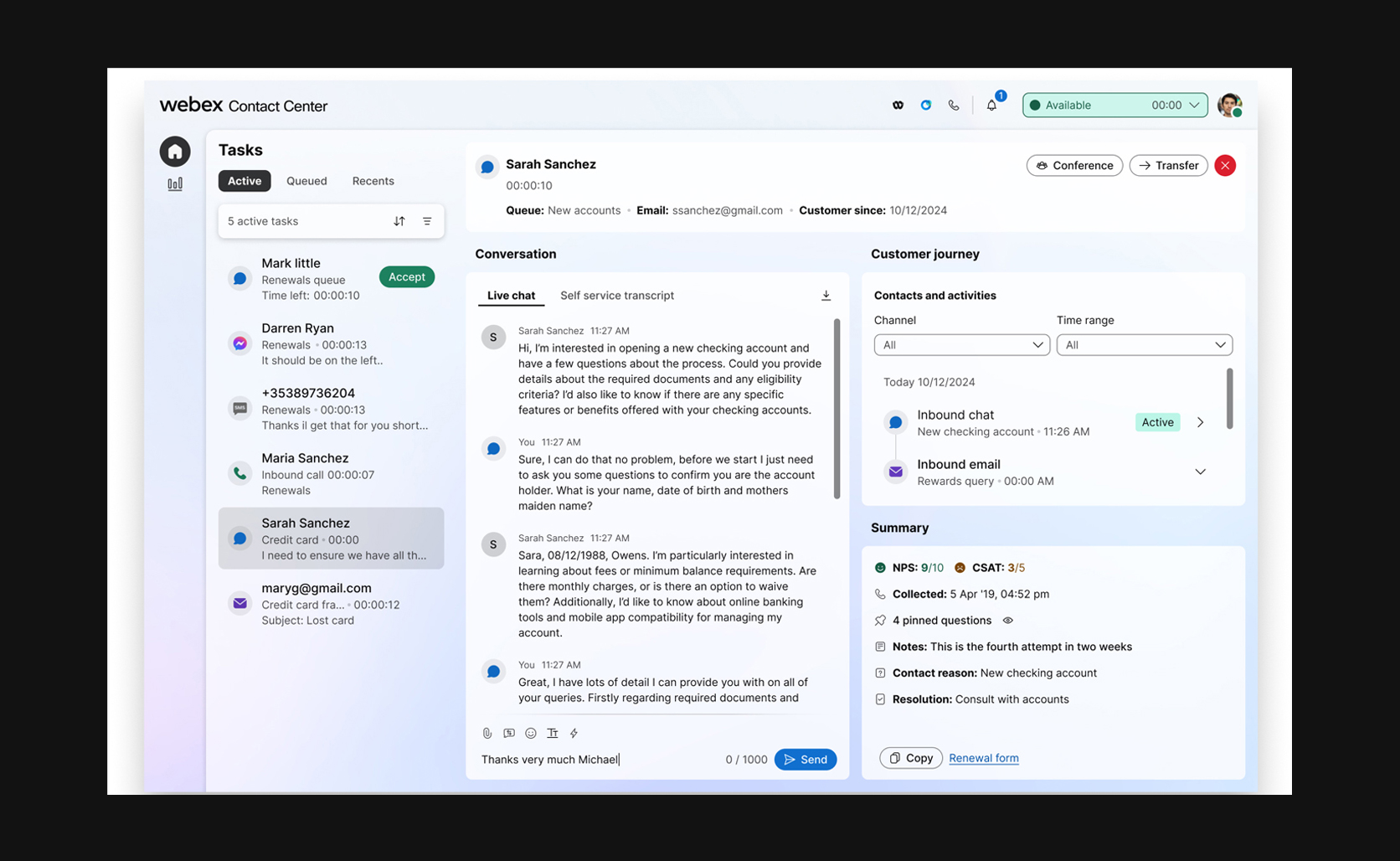1400x861 pixels.
Task: Open the Renewal form link
Action: [984, 758]
